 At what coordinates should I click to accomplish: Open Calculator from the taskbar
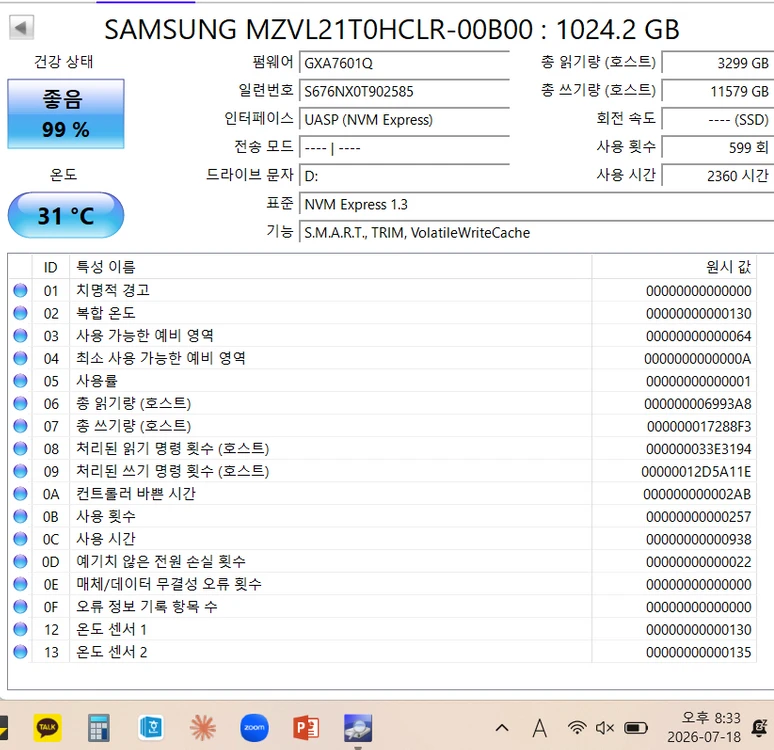(x=99, y=727)
